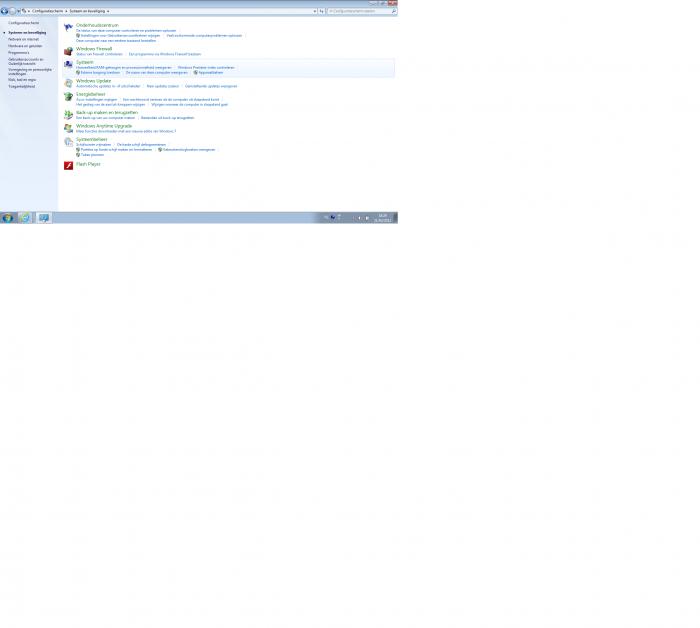Open the red Flash Player icon
Screen dimensions: 700x628
click(x=68, y=166)
